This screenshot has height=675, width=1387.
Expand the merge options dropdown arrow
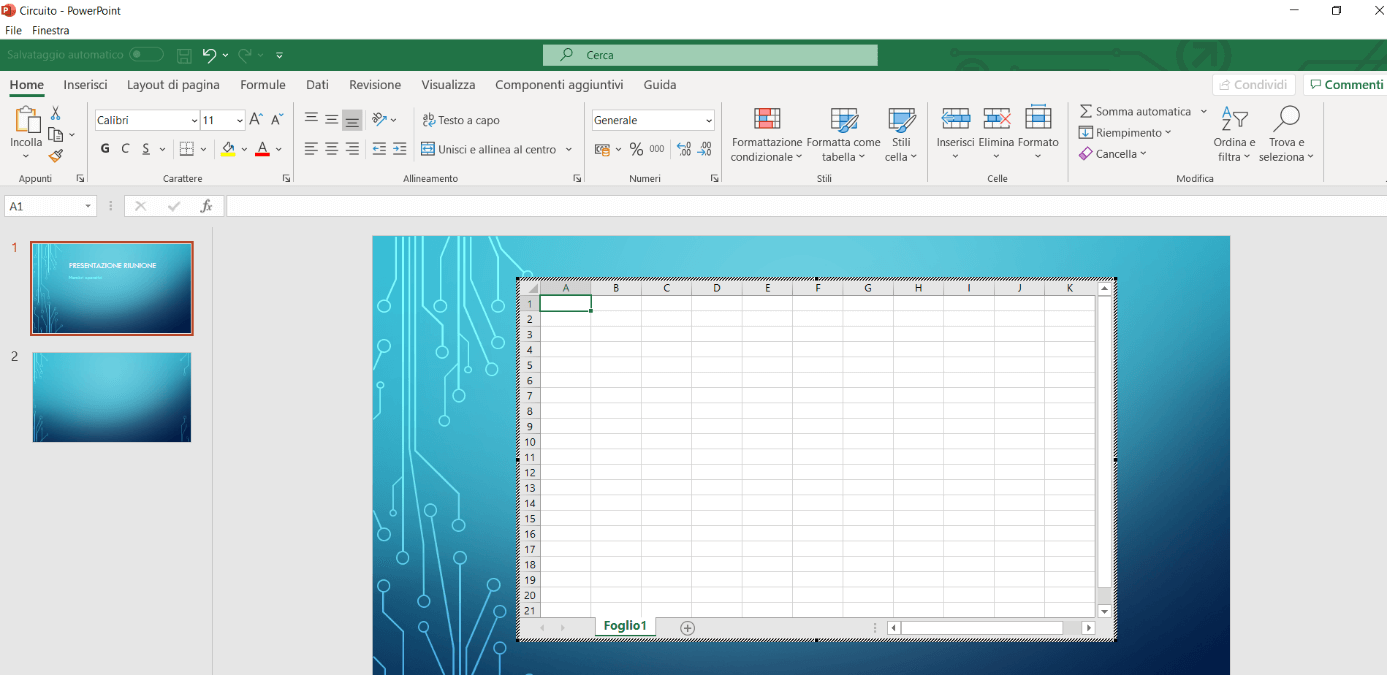pyautogui.click(x=569, y=150)
